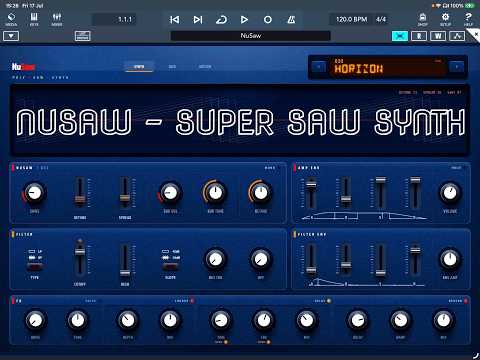
Task: Toggle the Read automation R button
Action: pos(419,36)
